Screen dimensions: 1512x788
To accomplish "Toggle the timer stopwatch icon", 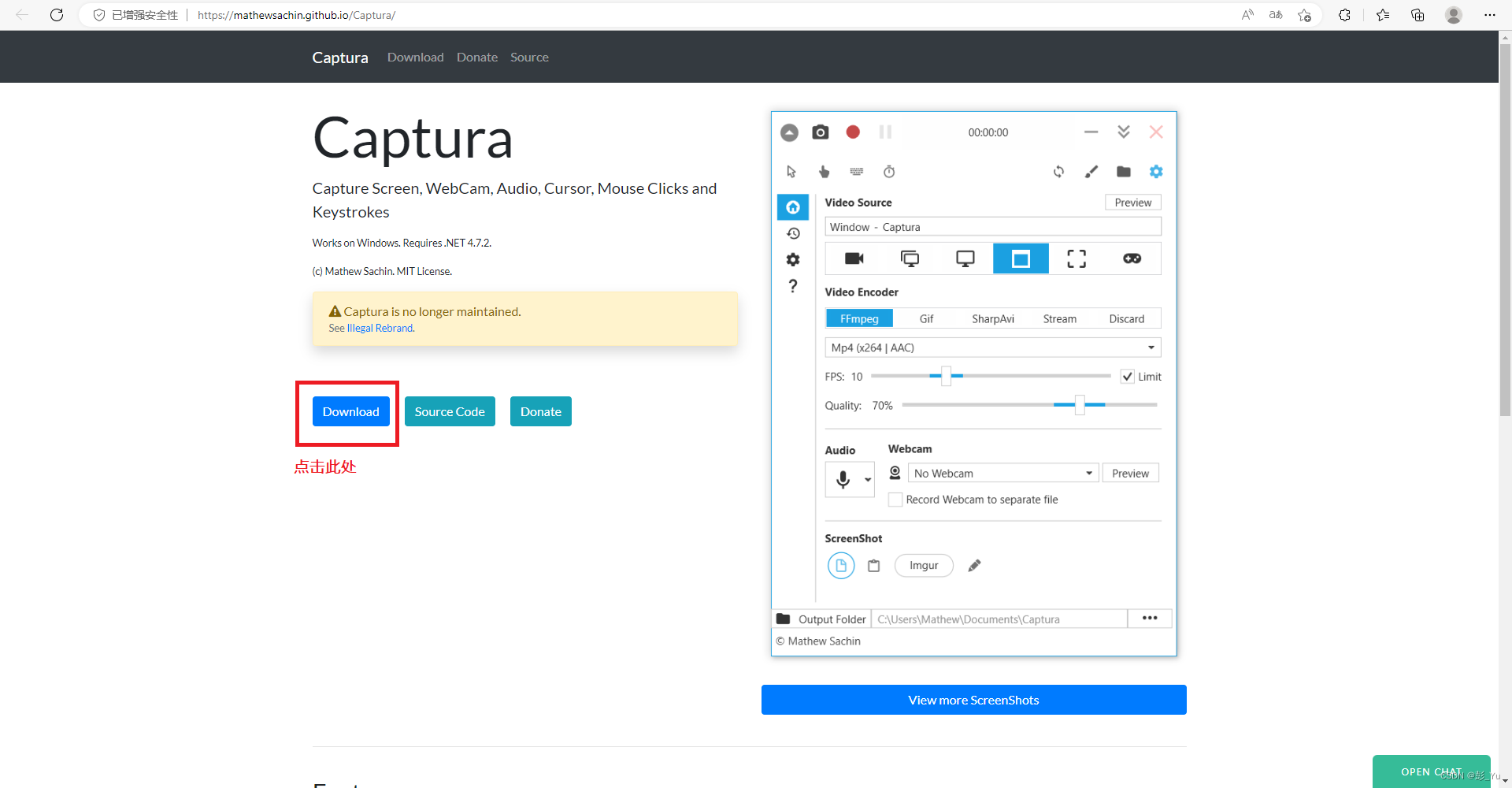I will (x=889, y=172).
